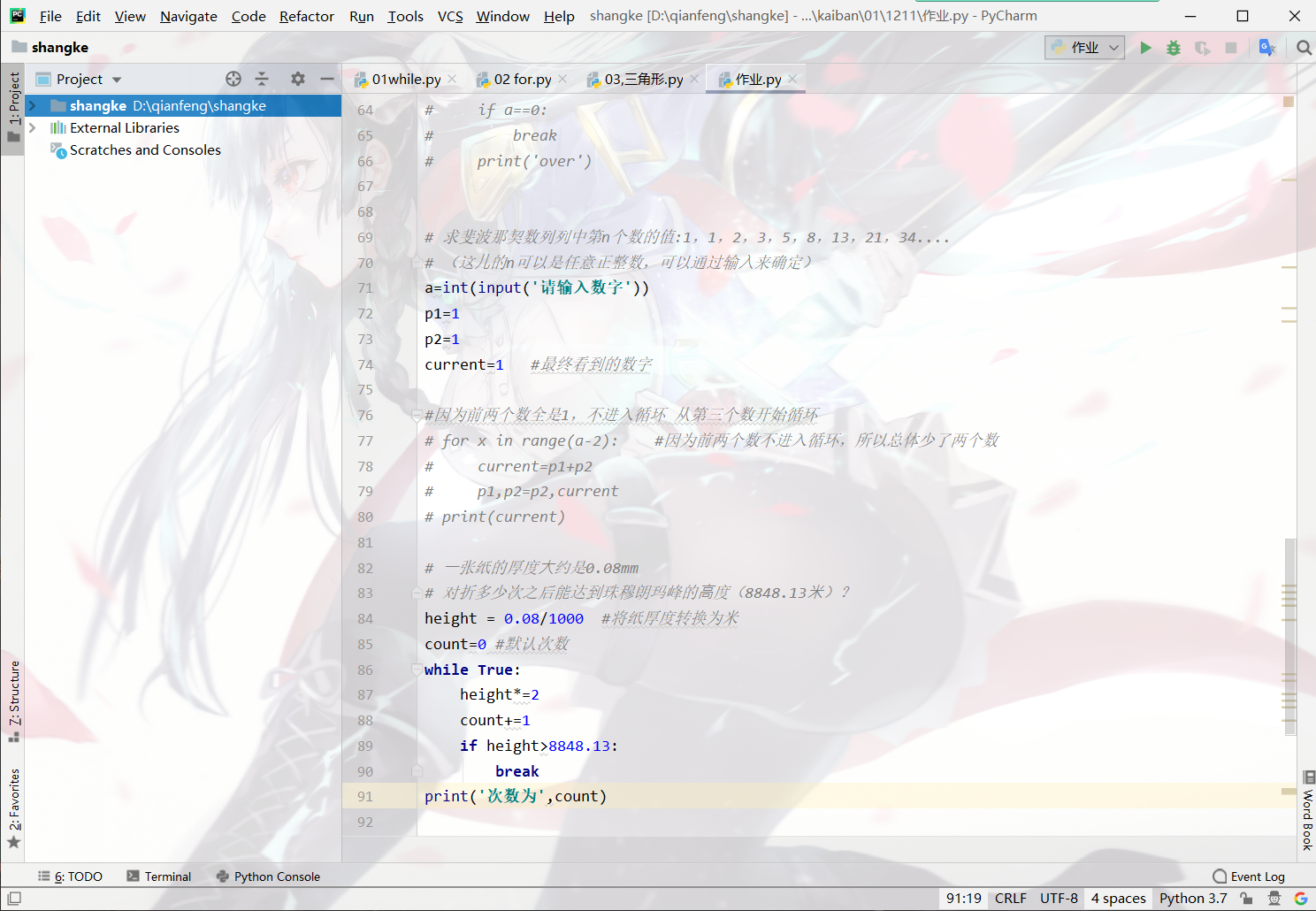Collapse the code fold at line 86
Image resolution: width=1316 pixels, height=911 pixels.
pos(416,670)
